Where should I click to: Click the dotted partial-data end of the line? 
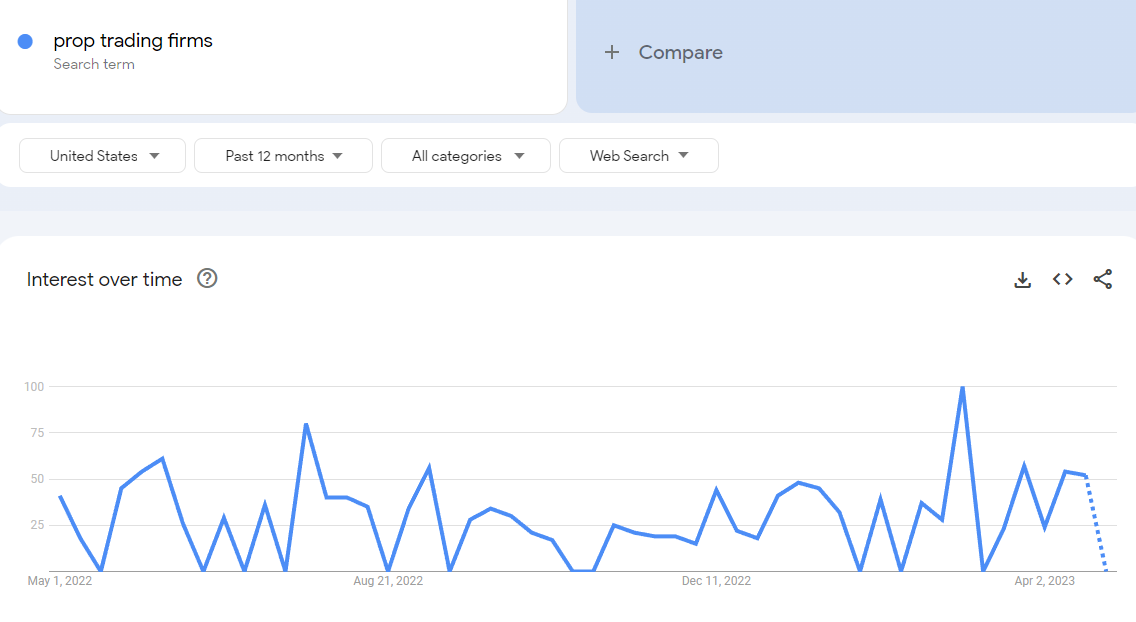click(1095, 523)
